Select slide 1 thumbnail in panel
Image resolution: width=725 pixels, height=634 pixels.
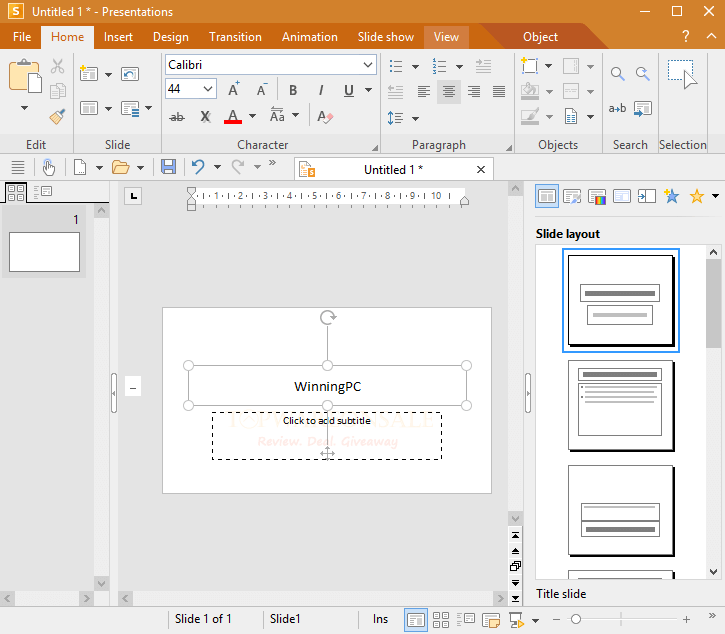point(44,252)
